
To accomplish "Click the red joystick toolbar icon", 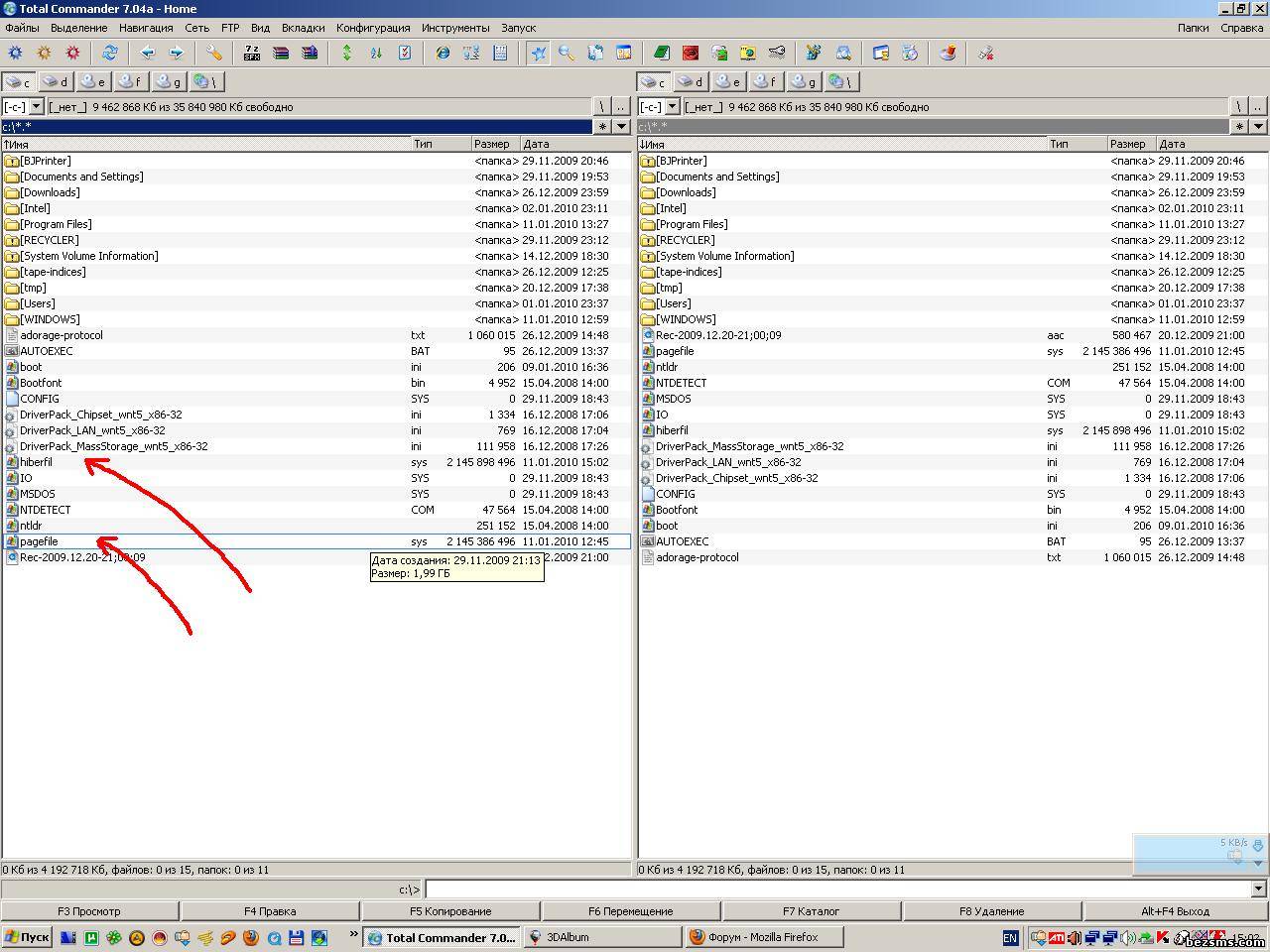I will 948,53.
